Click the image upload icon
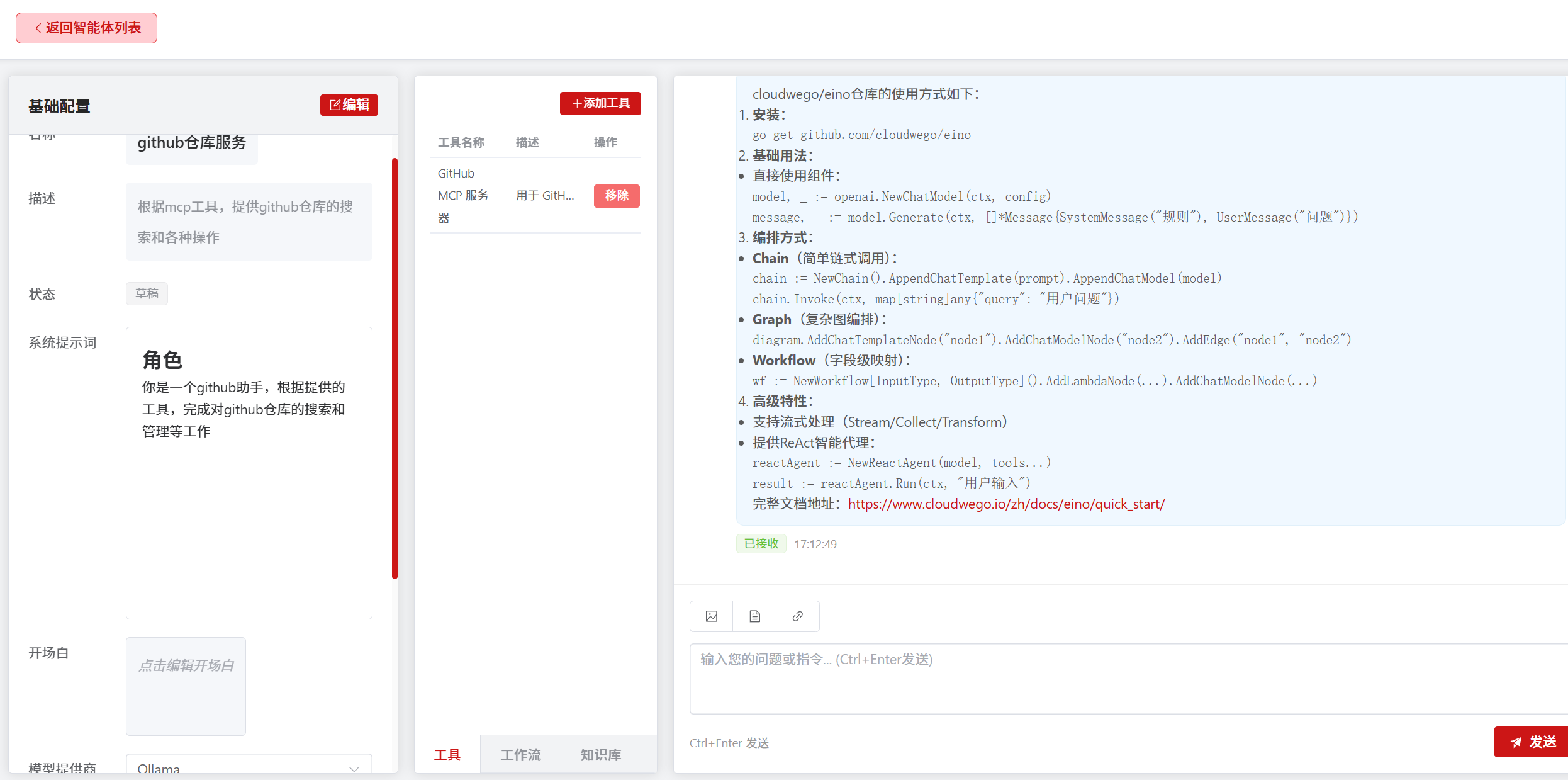1568x780 pixels. (x=712, y=616)
